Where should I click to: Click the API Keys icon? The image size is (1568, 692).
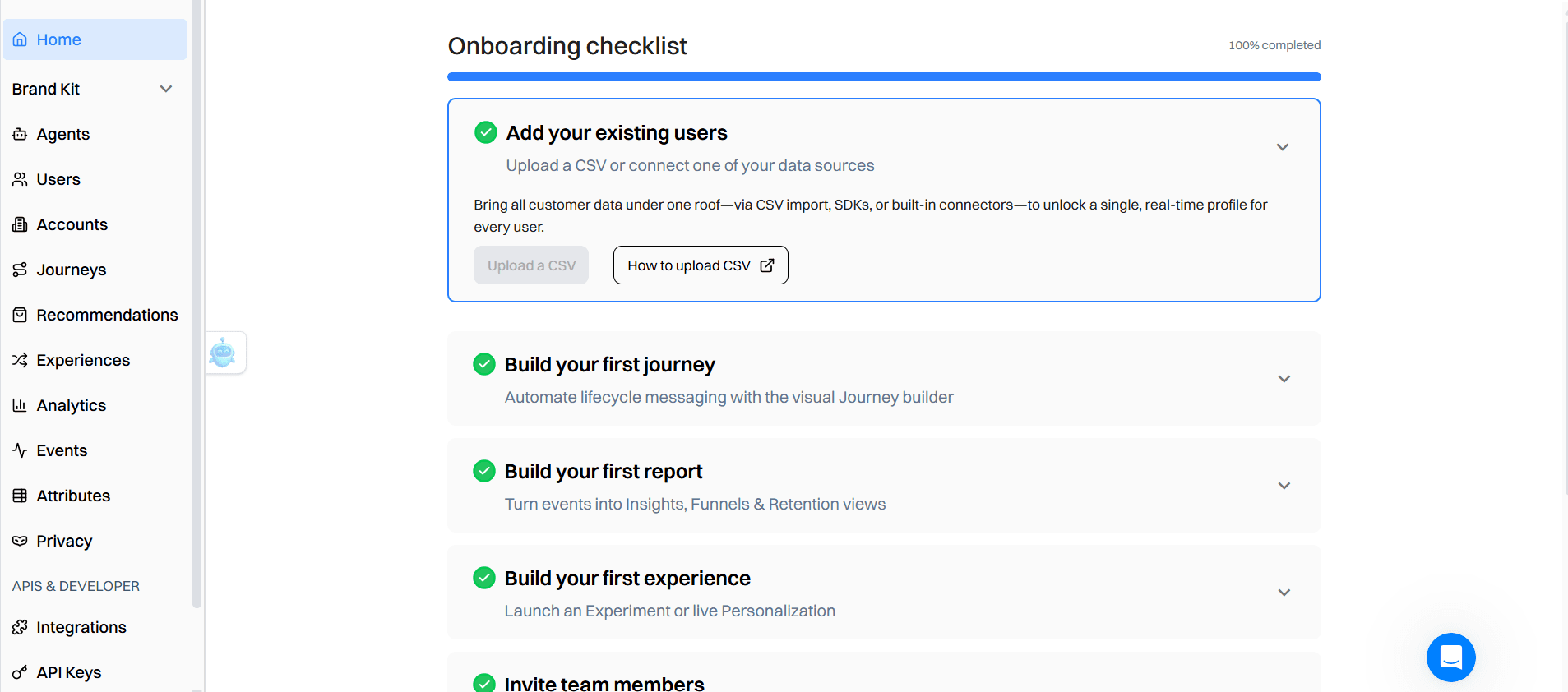pyautogui.click(x=20, y=672)
